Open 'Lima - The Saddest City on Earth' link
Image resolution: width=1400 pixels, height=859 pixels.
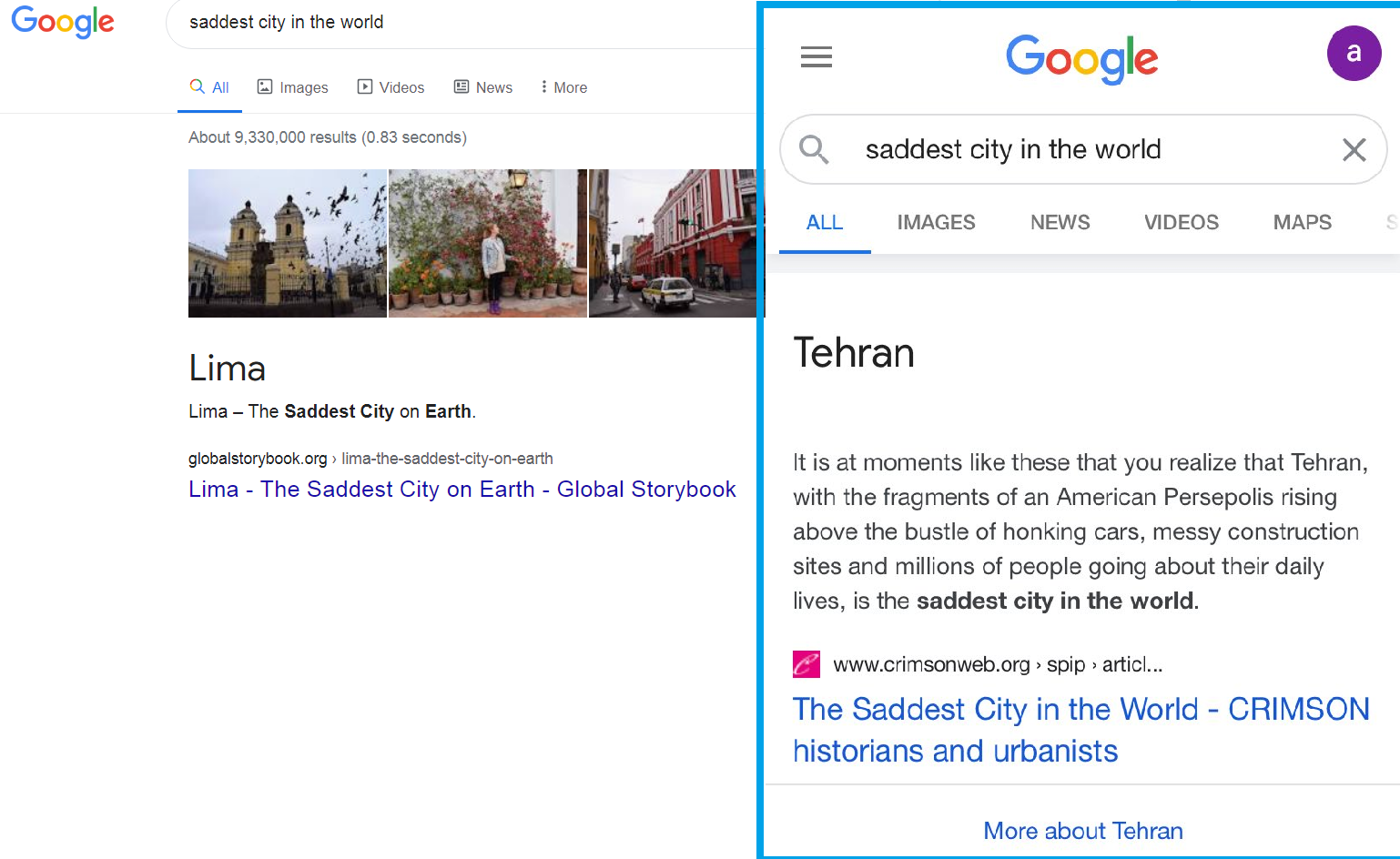pos(462,490)
